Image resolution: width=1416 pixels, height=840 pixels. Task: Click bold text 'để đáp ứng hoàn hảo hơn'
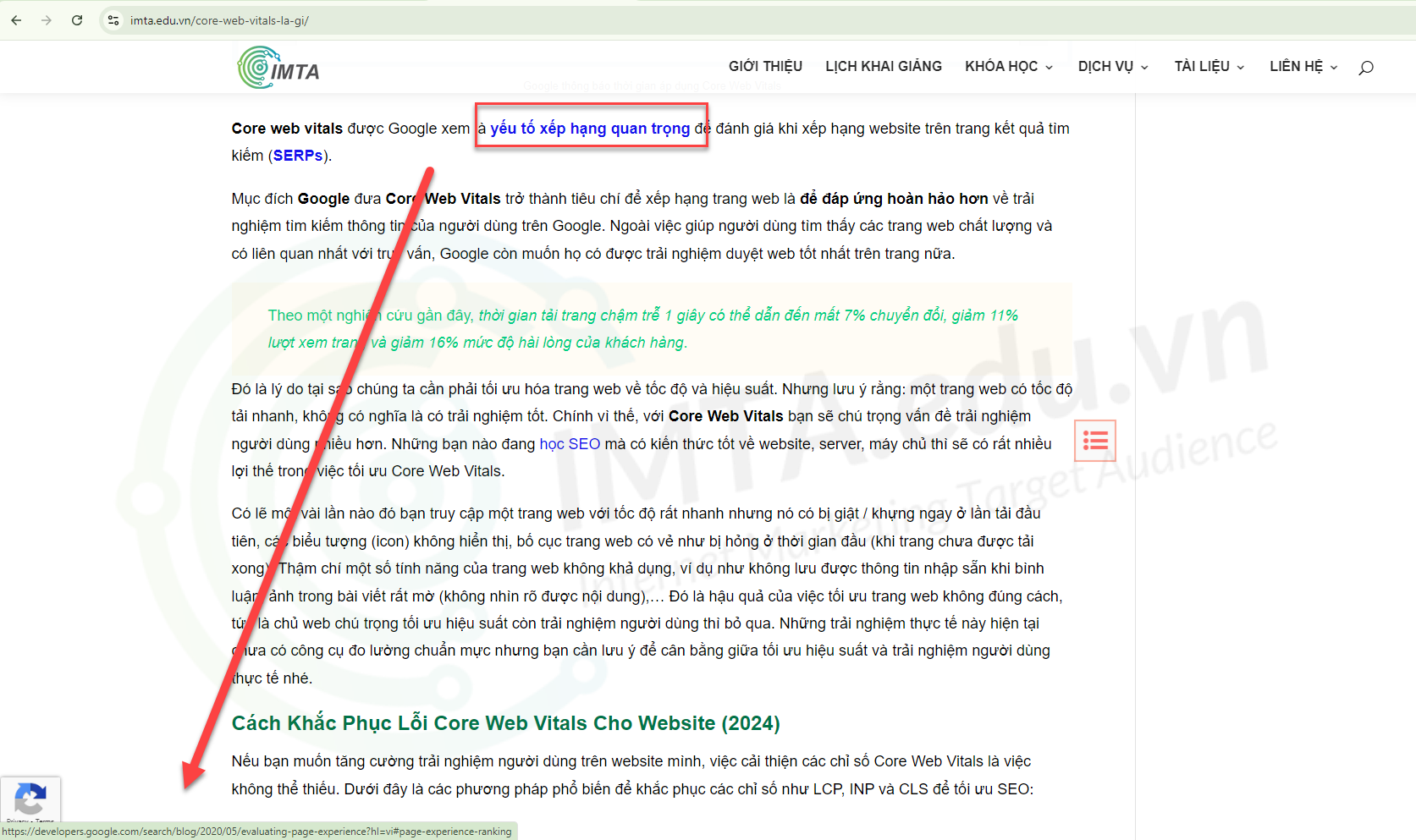pos(894,199)
